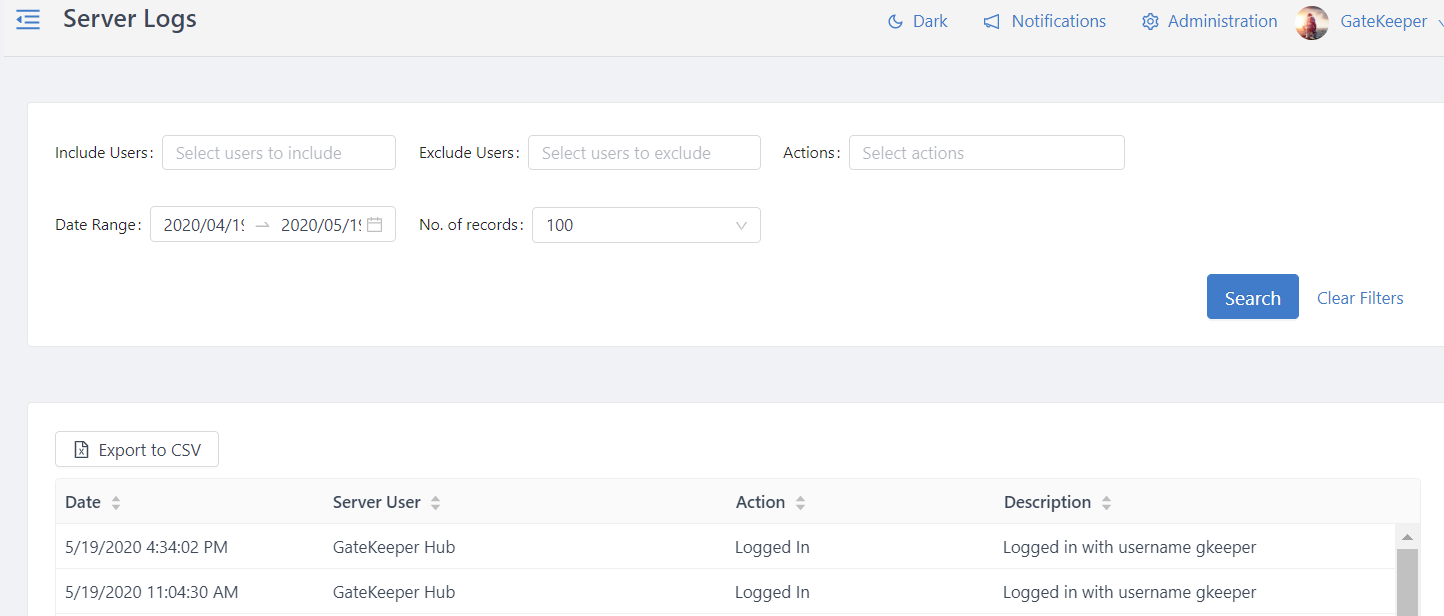
Task: Click the start date in Date Range
Action: 204,225
